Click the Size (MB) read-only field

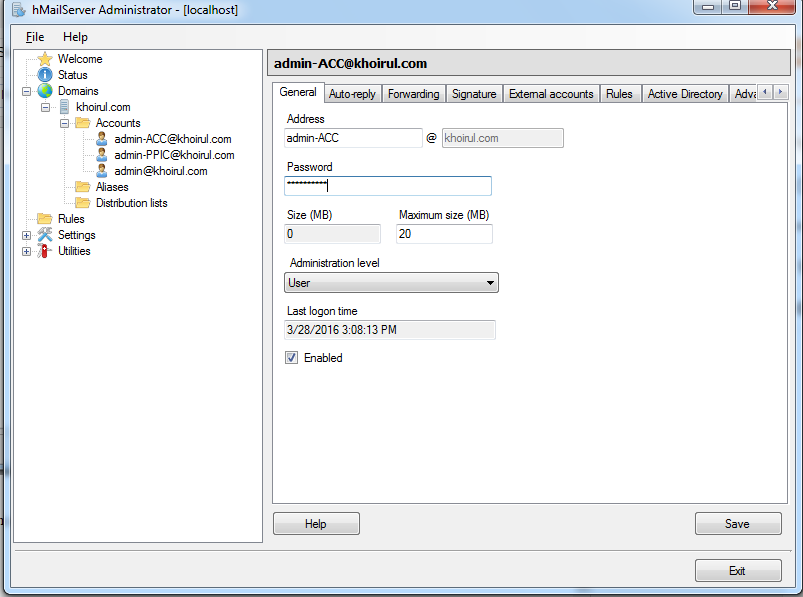(332, 234)
